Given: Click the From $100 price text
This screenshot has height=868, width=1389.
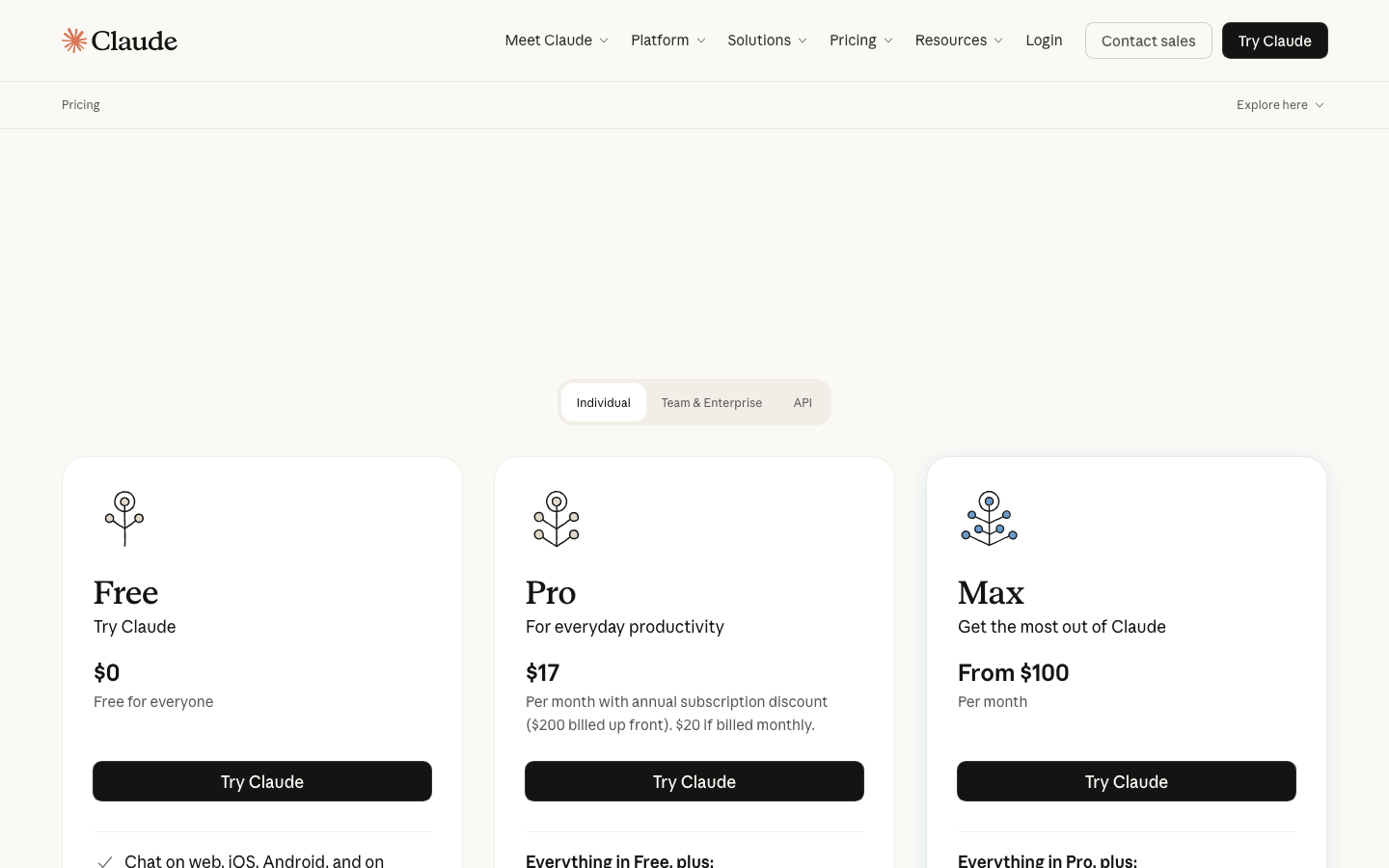Looking at the screenshot, I should 1013,672.
